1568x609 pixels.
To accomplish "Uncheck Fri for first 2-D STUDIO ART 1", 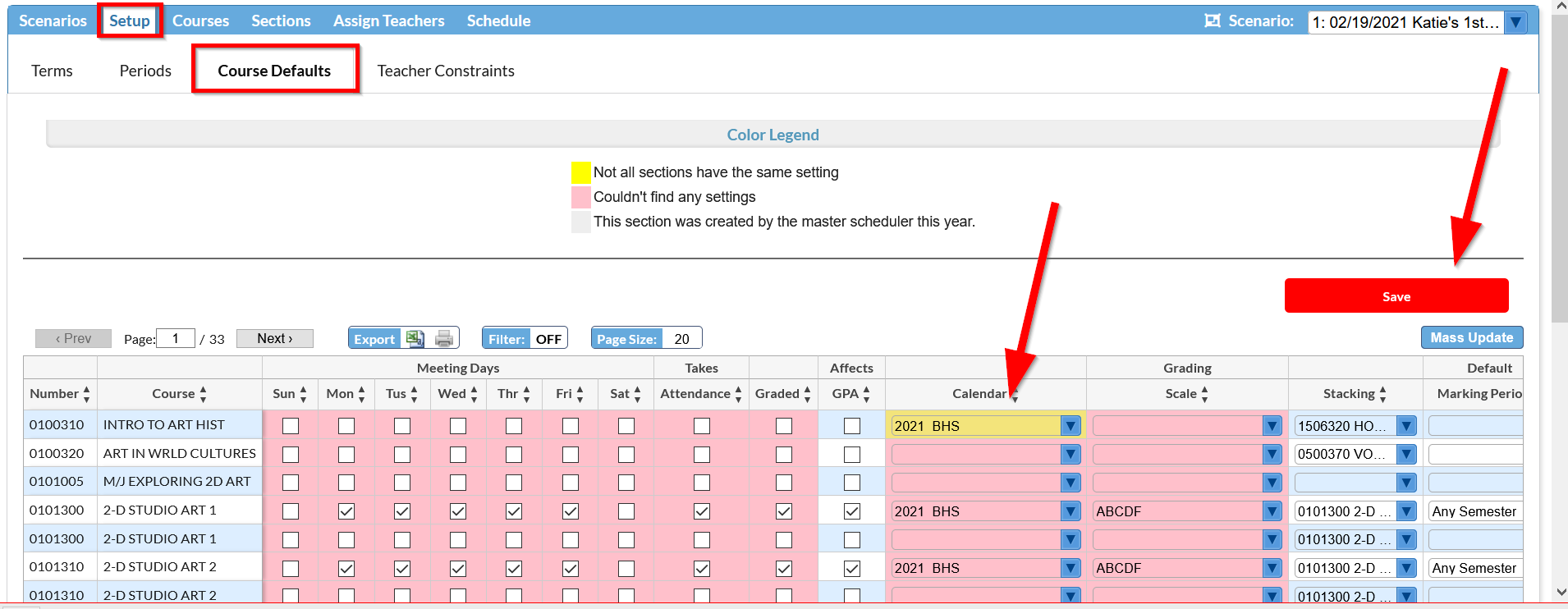I will [571, 511].
